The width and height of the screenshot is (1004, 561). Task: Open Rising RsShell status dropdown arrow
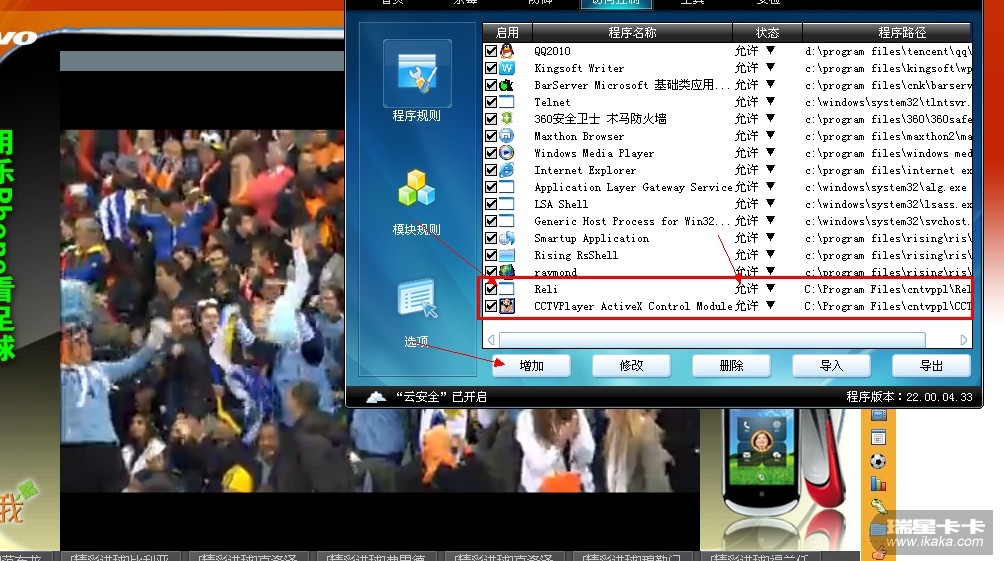click(770, 254)
